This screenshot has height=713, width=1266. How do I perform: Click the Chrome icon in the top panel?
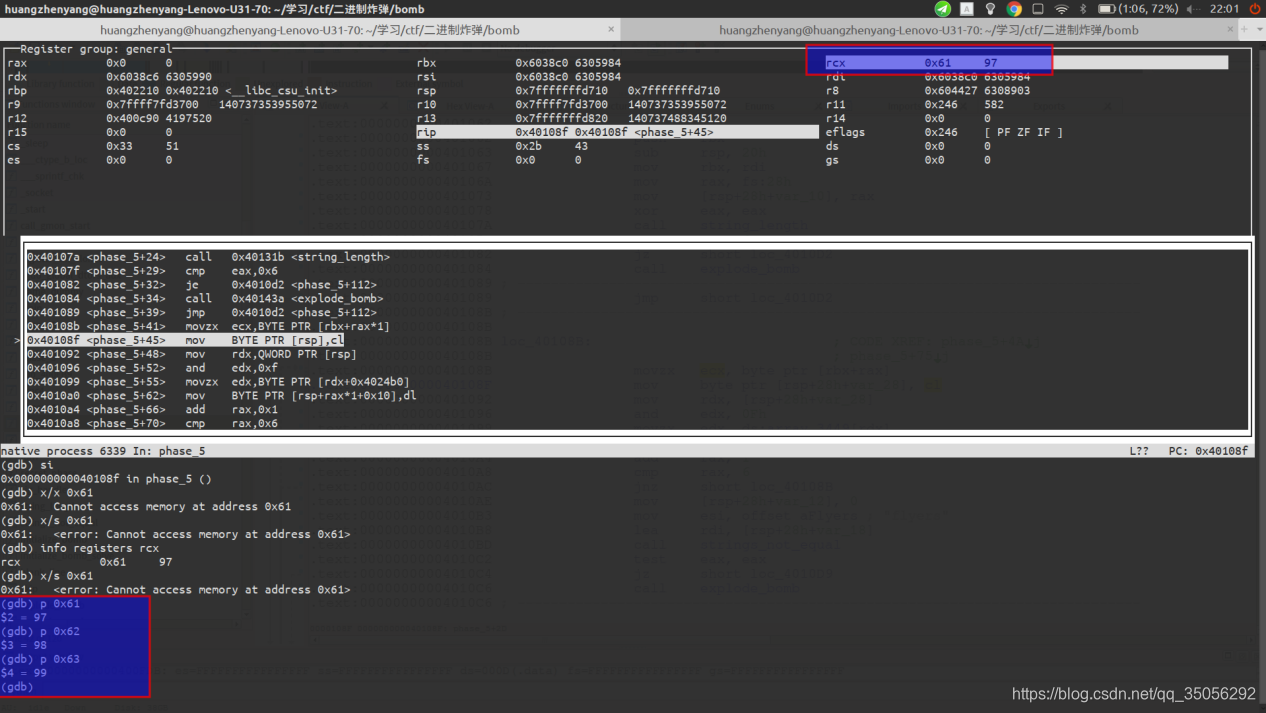point(1014,9)
